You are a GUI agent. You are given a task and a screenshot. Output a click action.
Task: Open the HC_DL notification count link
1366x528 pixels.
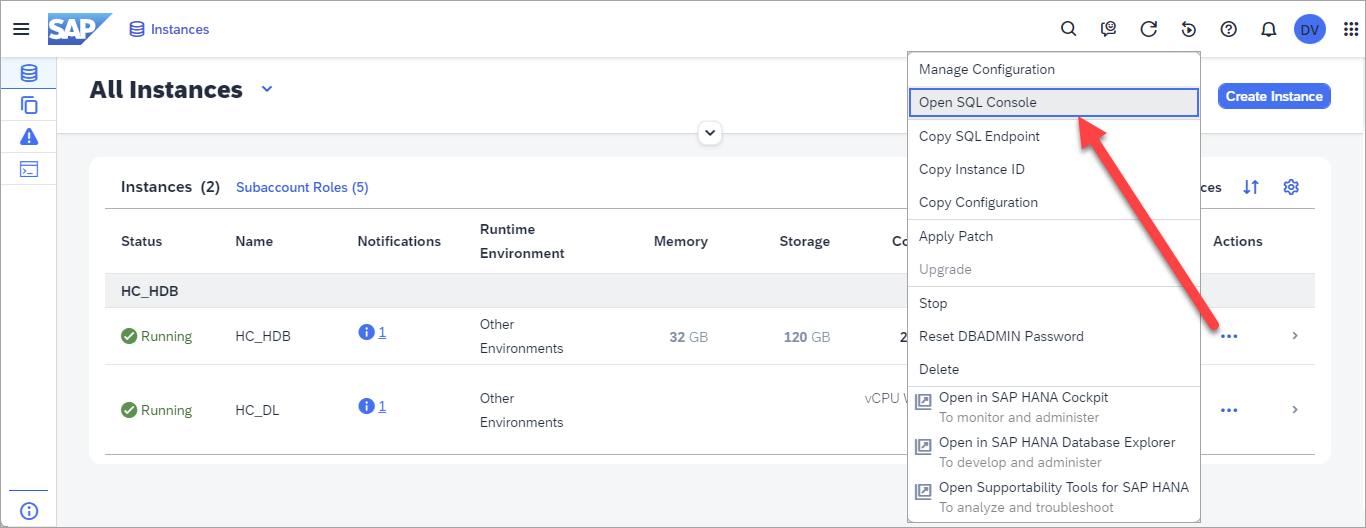[x=382, y=406]
